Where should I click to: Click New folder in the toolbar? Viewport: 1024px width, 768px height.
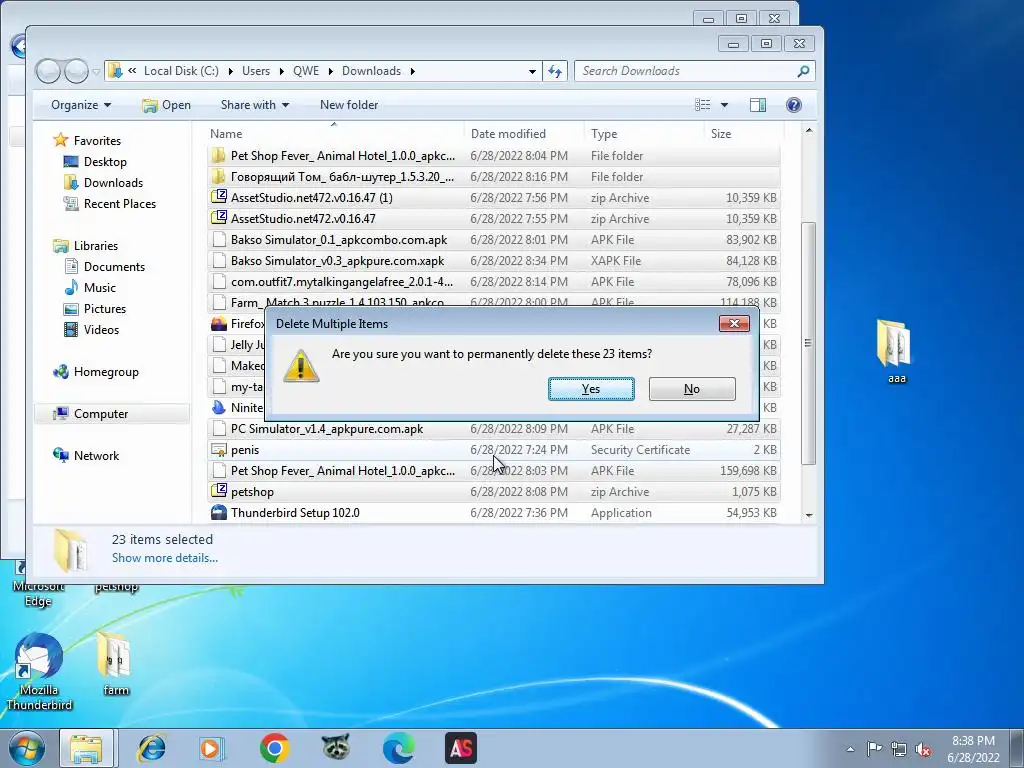tap(349, 104)
